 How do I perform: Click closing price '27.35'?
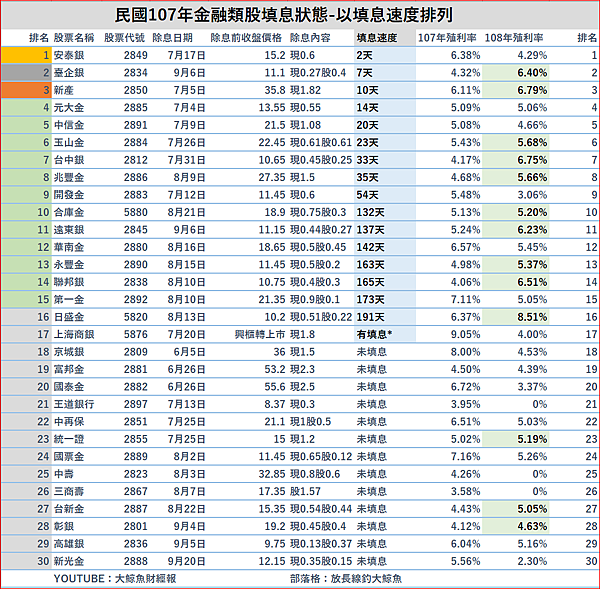coord(272,178)
